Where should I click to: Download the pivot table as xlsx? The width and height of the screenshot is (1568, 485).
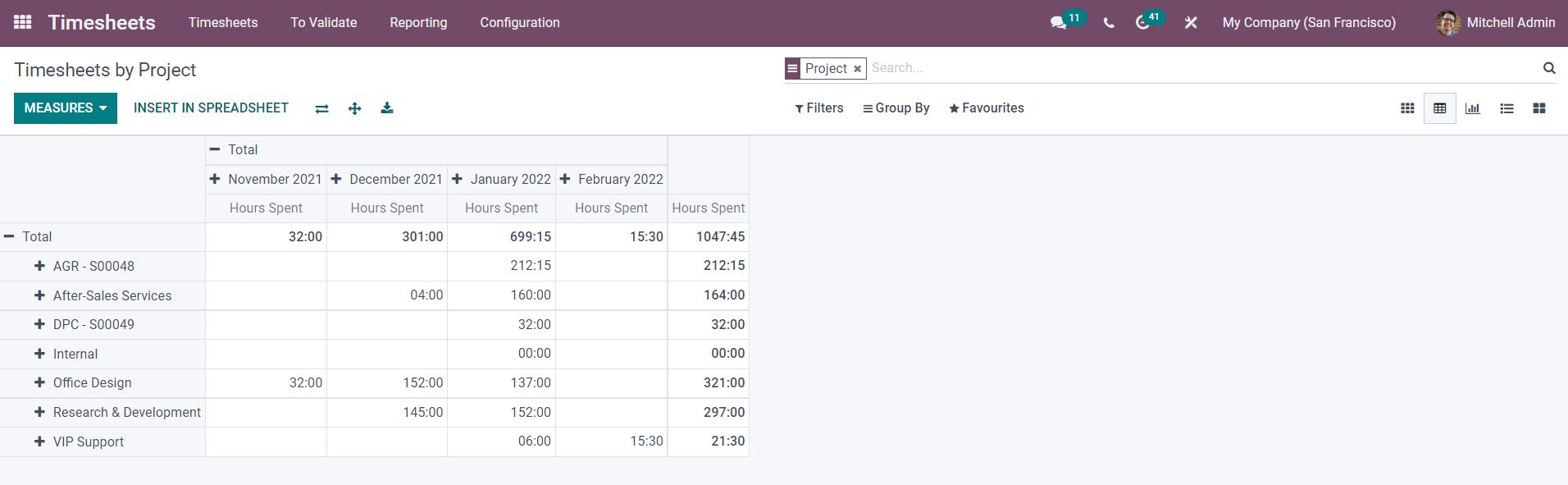click(x=387, y=108)
